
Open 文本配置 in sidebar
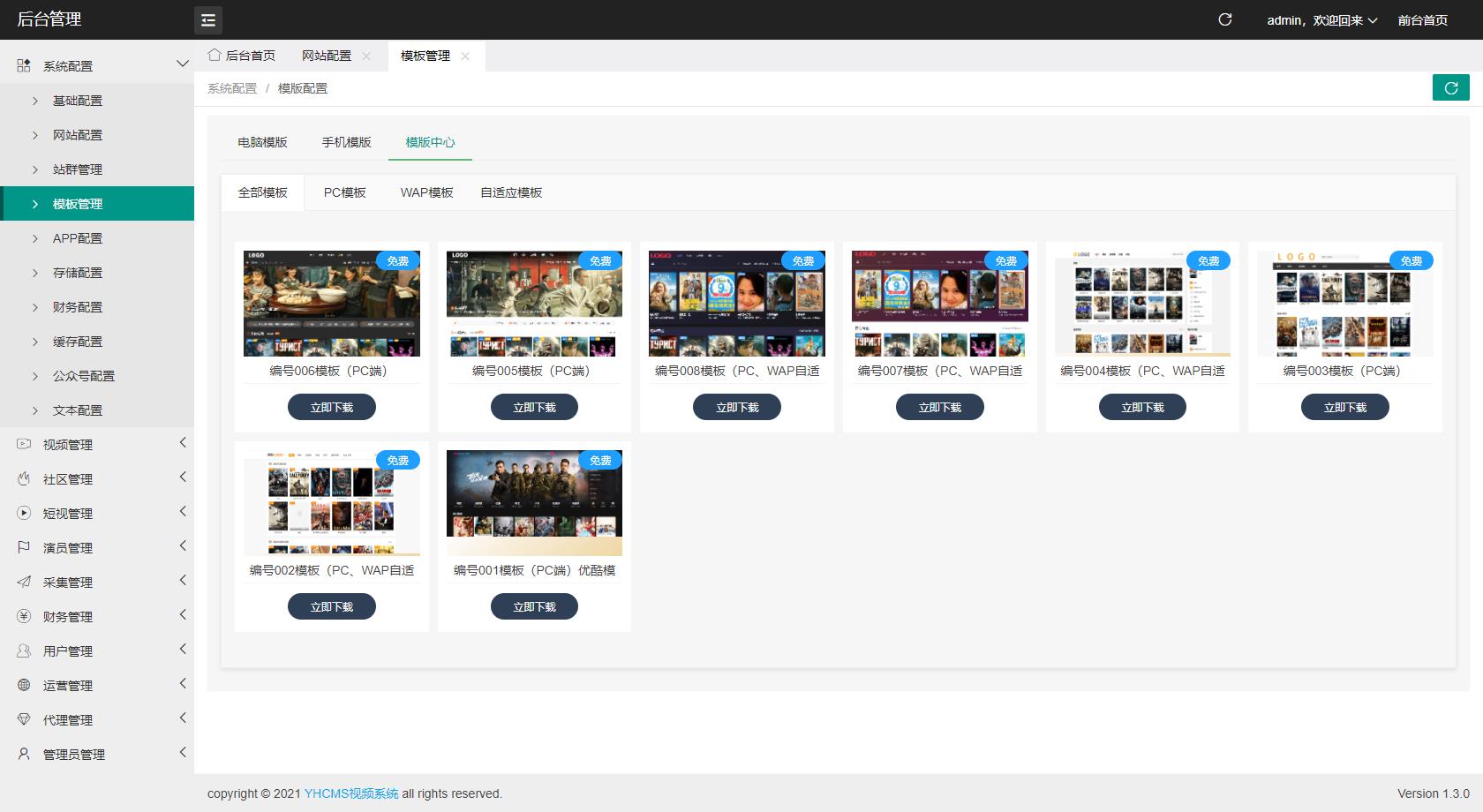pyautogui.click(x=97, y=410)
